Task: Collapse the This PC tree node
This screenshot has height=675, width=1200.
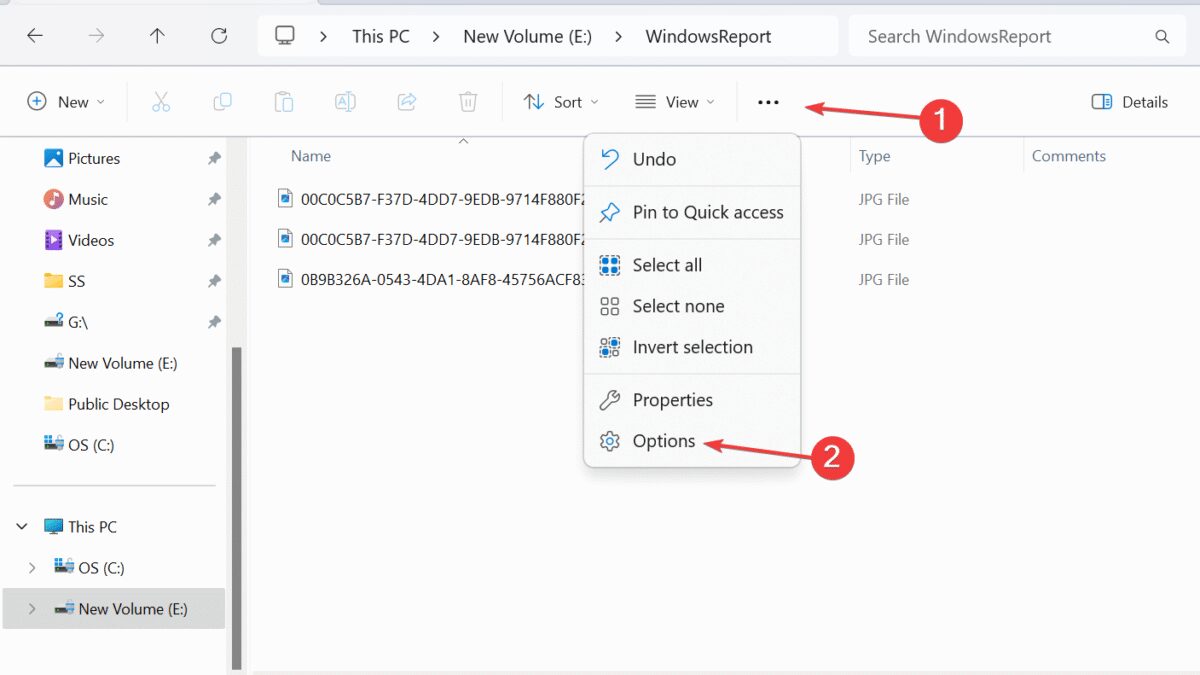Action: pos(22,526)
